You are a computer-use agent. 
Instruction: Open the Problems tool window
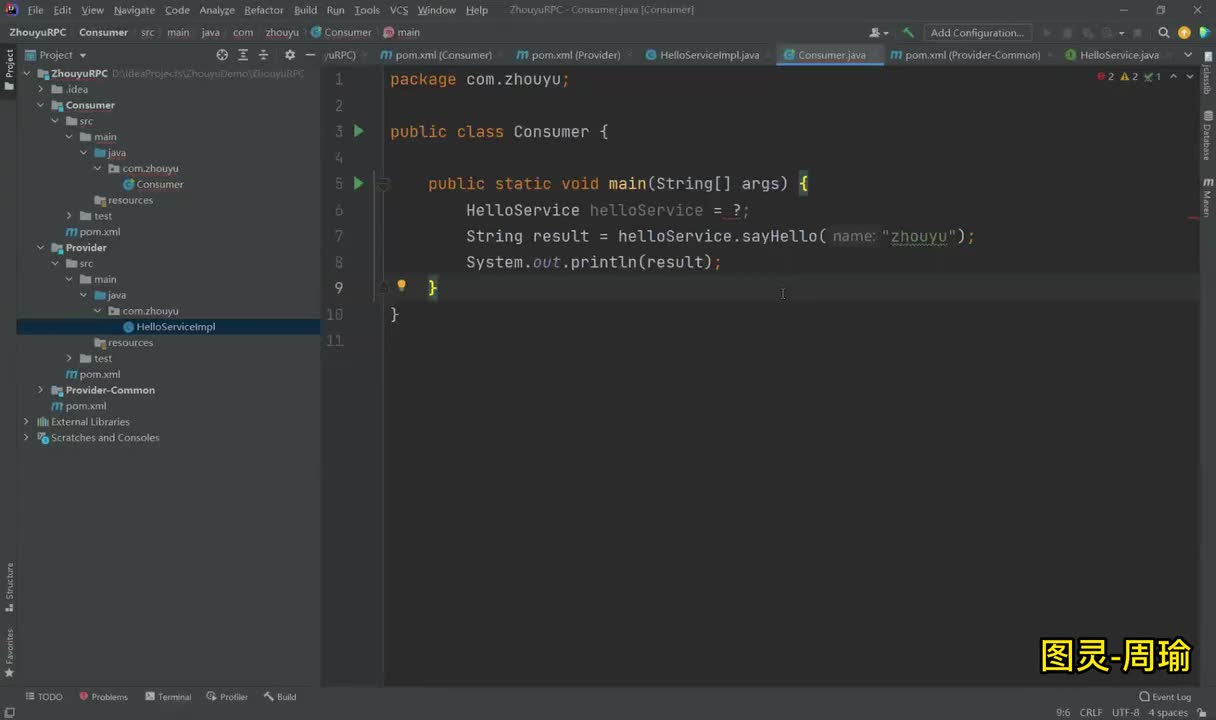tap(103, 697)
